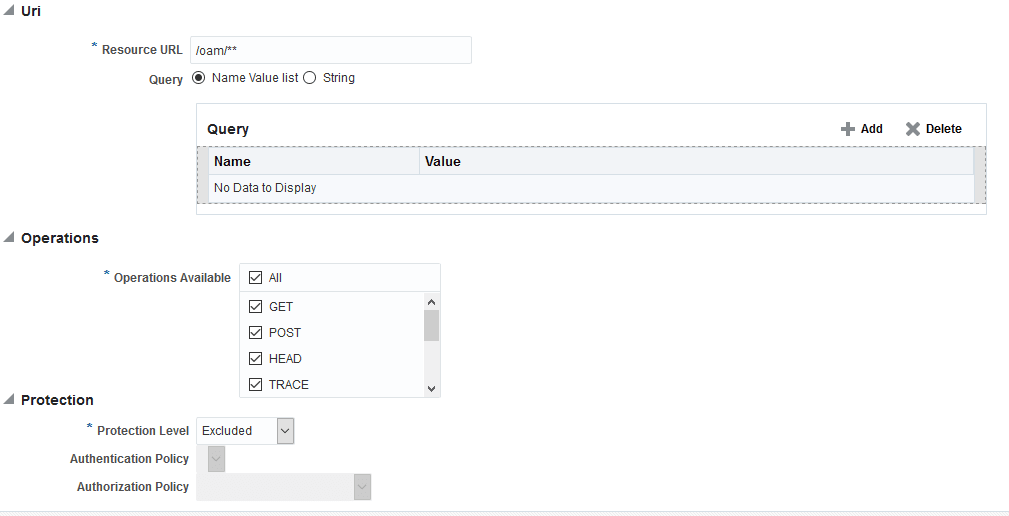Viewport: 1009px width, 516px height.
Task: Select the Name Value list radio button
Action: 199,78
